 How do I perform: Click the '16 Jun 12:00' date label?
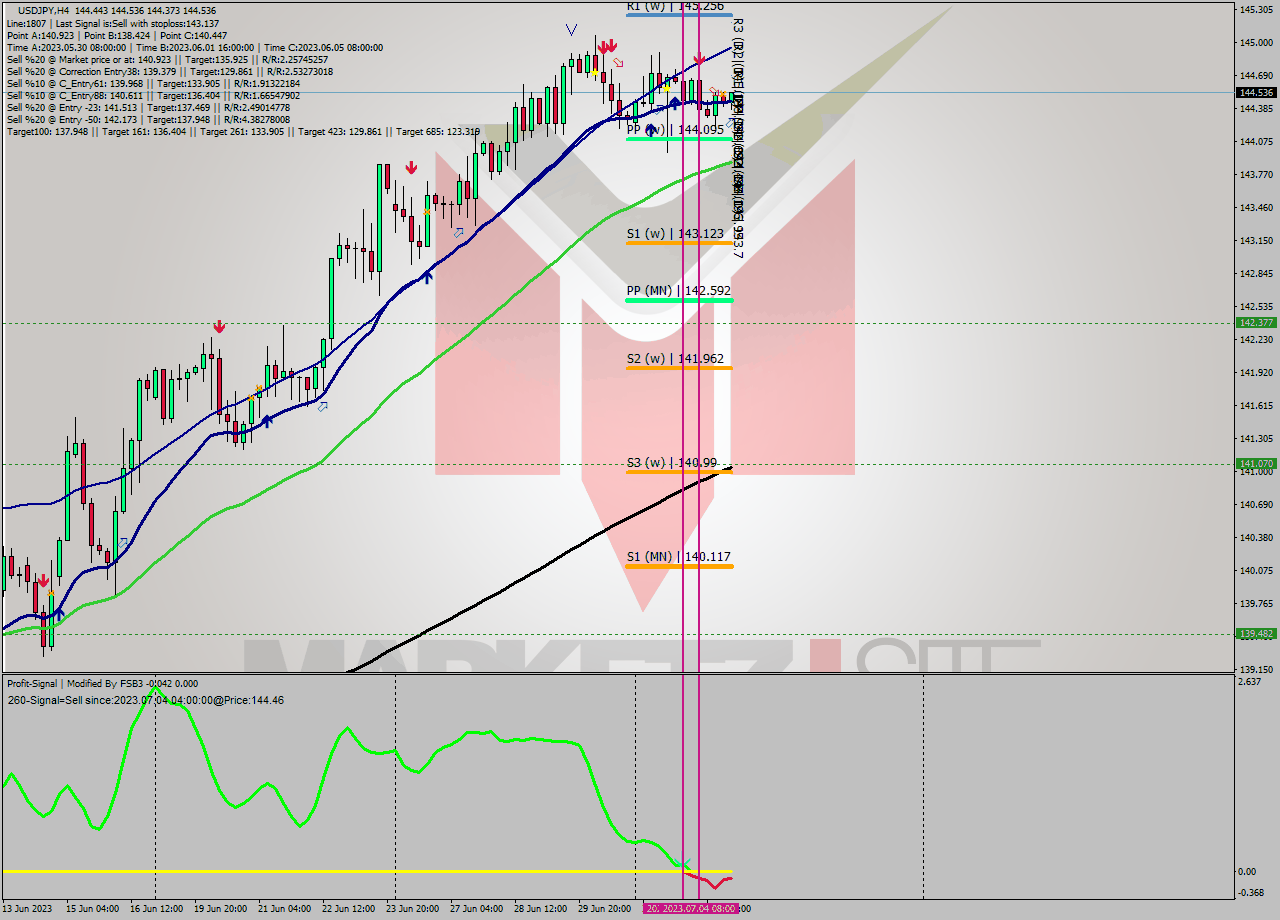[x=156, y=909]
